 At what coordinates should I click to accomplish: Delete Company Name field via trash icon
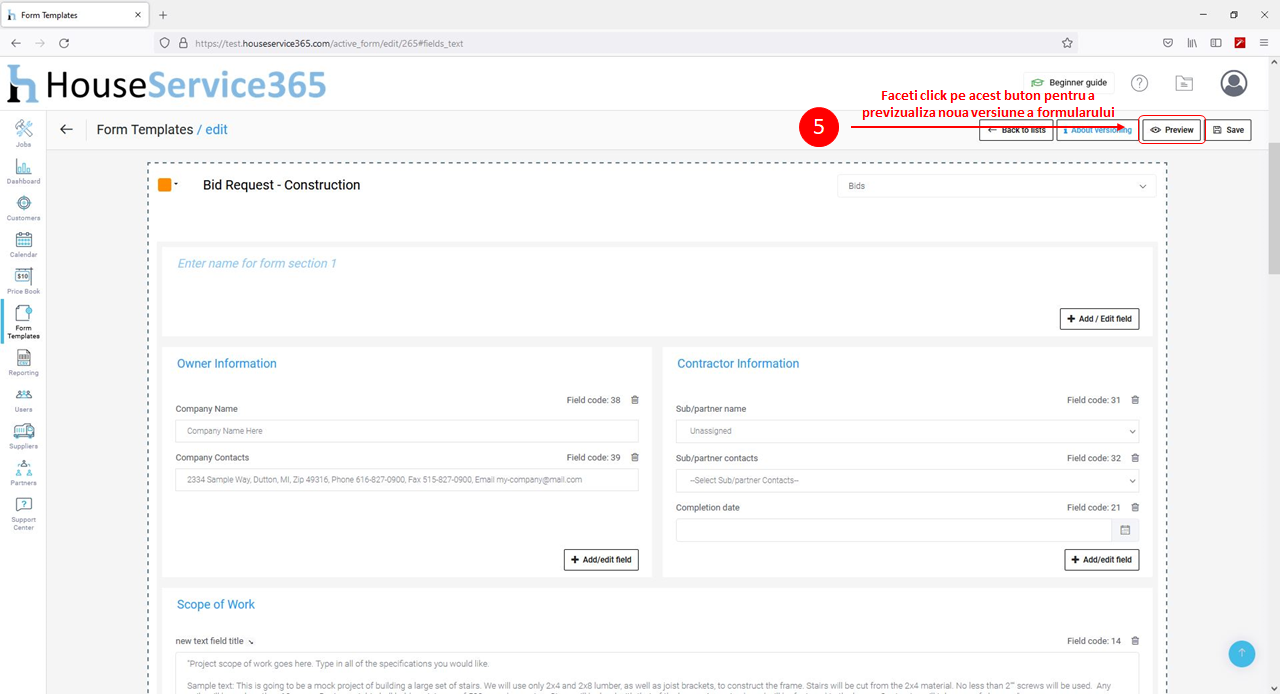[635, 400]
